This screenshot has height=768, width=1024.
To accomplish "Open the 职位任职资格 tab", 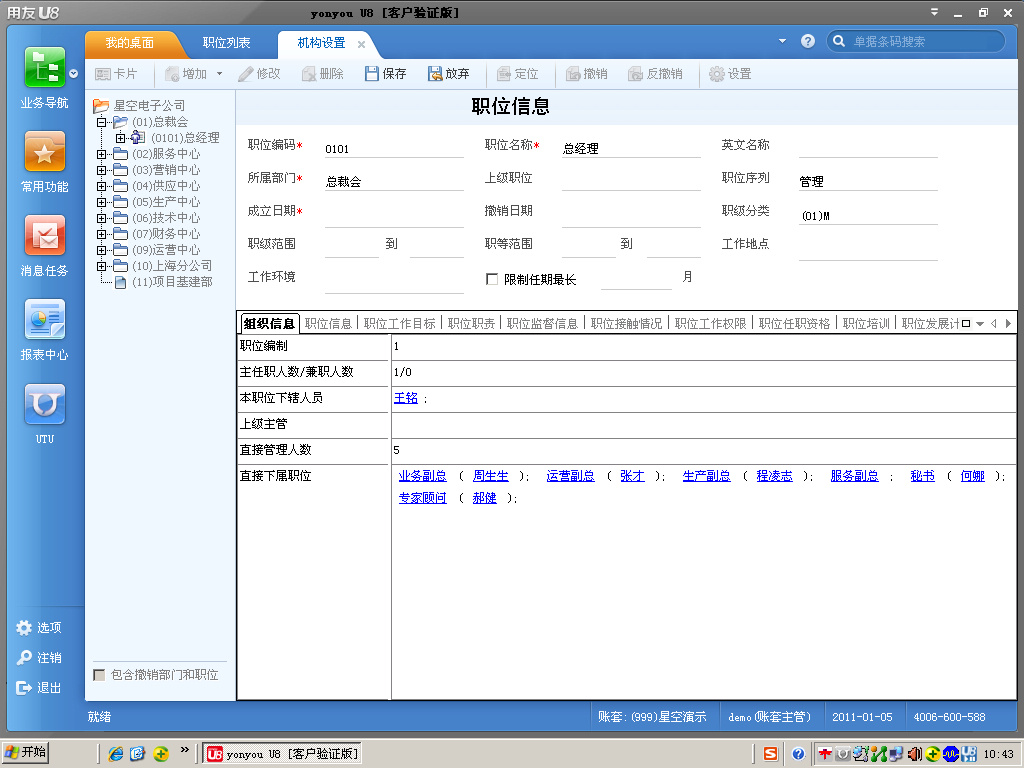I will point(794,324).
